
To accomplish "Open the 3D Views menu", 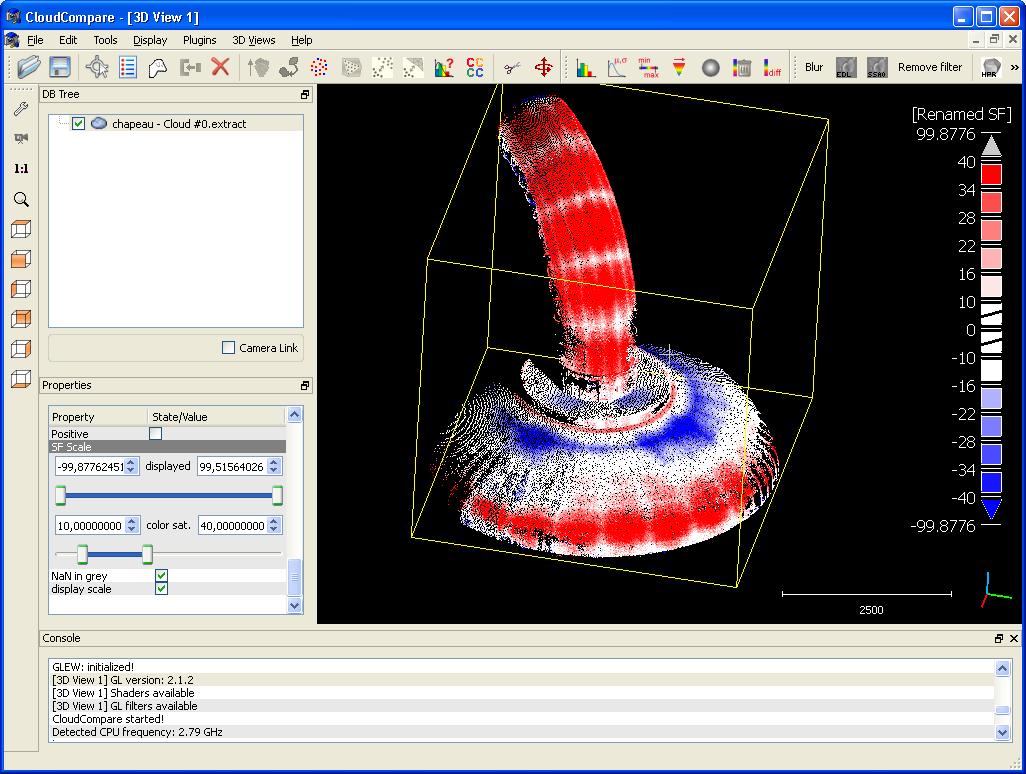I will tap(253, 40).
